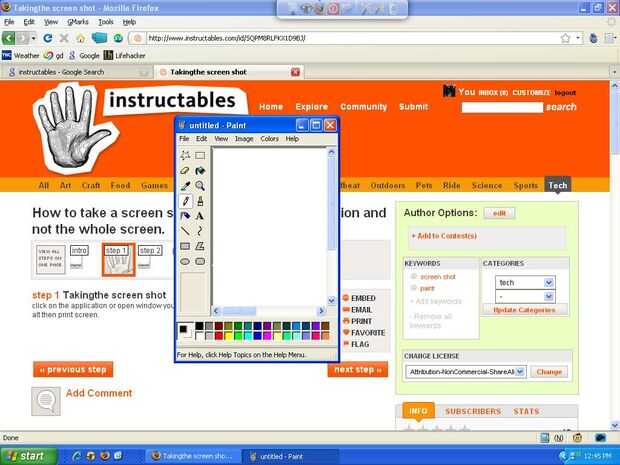
Task: Choose the Airbrush tool in Paint
Action: pyautogui.click(x=185, y=216)
